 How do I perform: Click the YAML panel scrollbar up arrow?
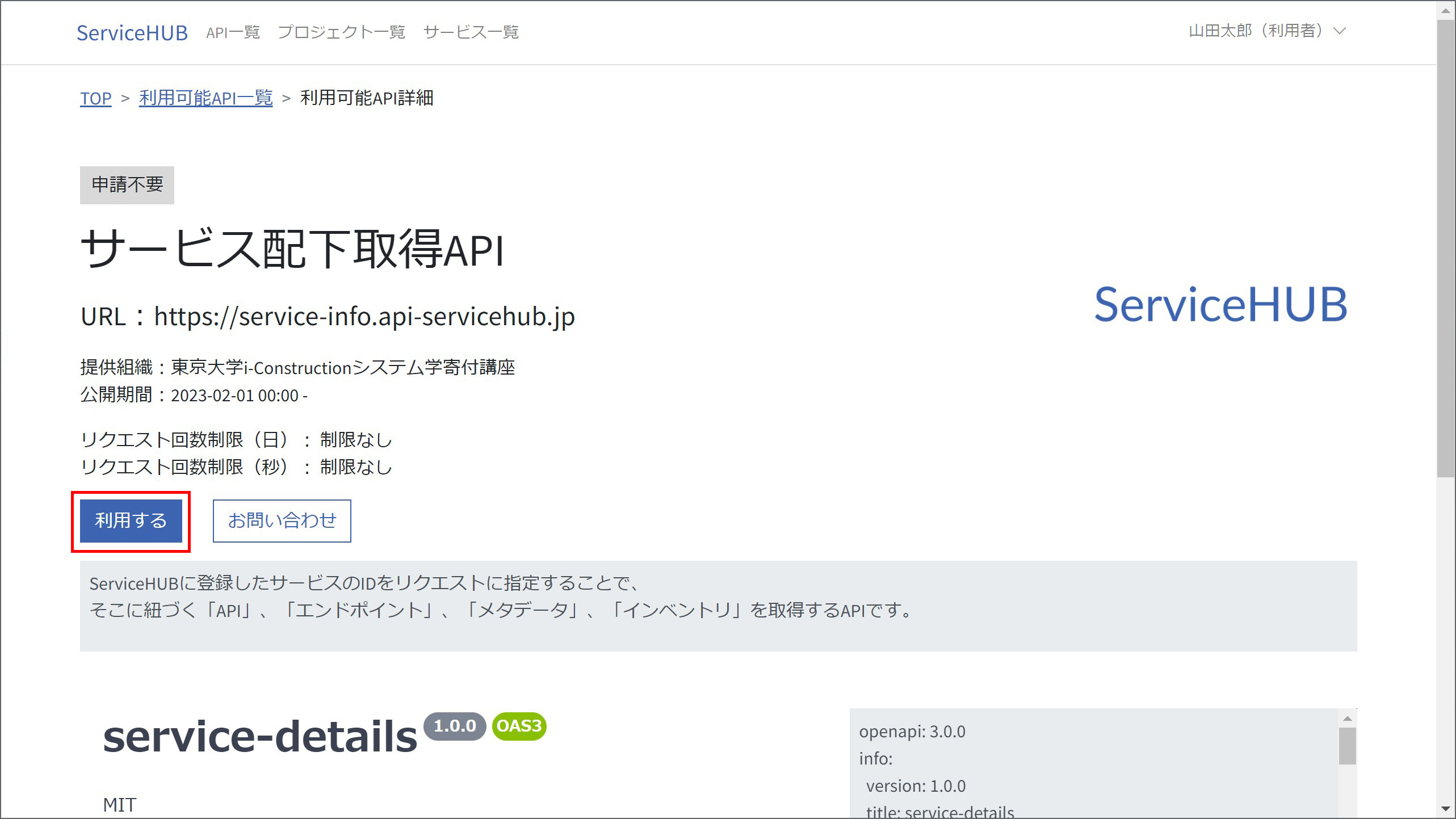1347,719
